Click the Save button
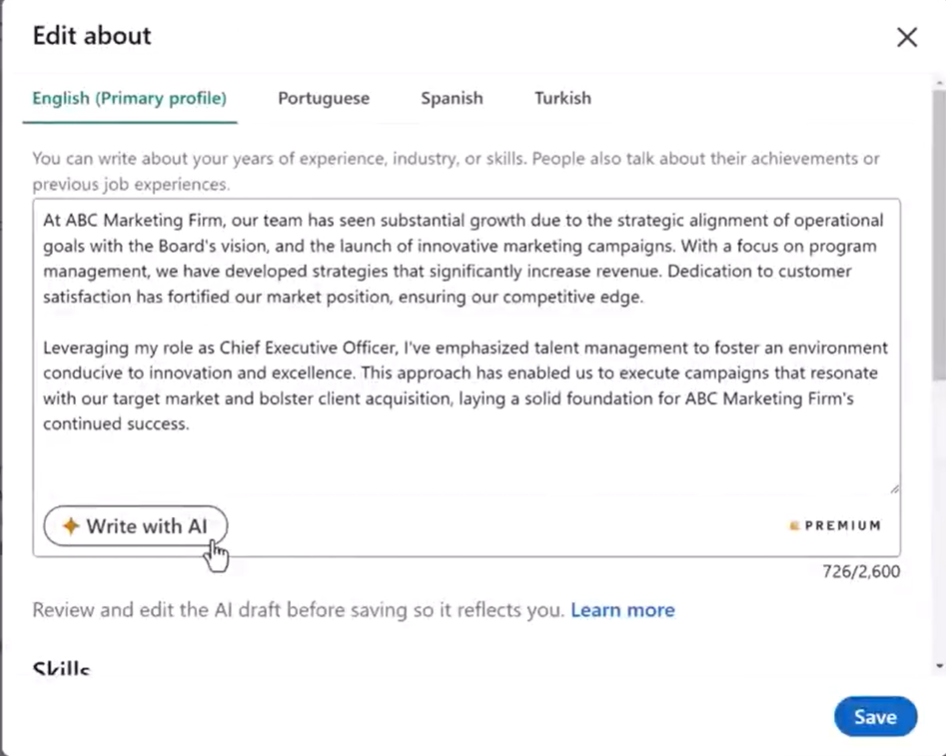 click(875, 716)
